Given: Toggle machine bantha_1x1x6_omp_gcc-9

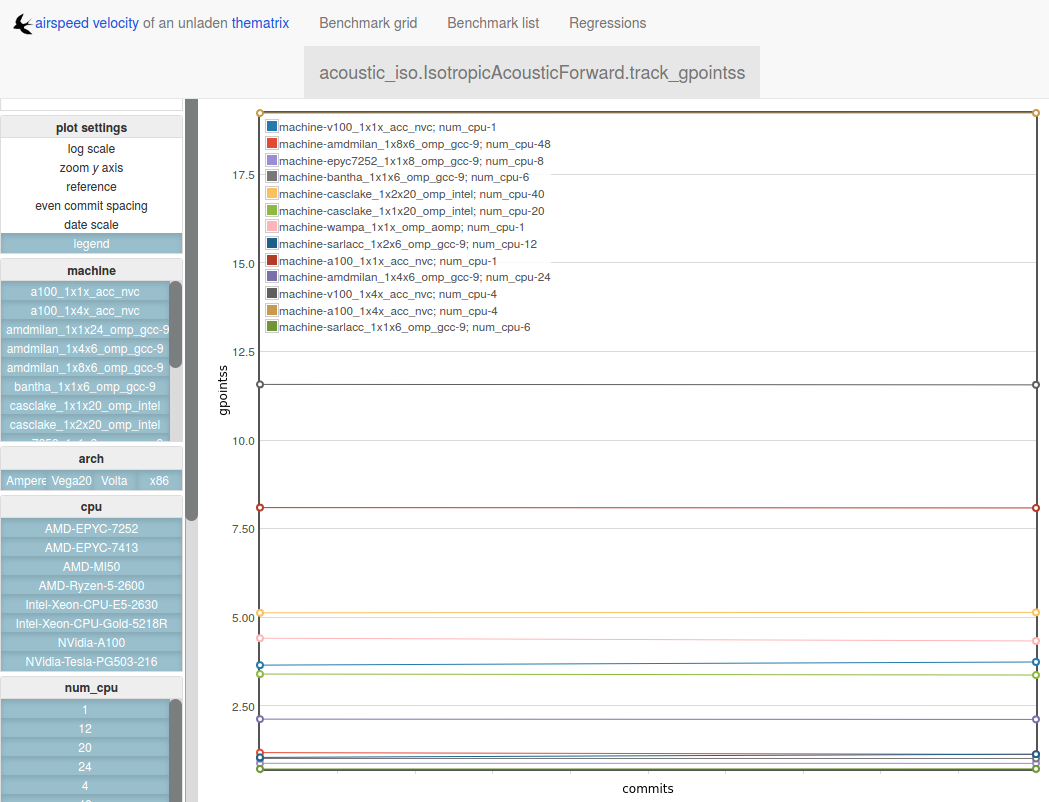Looking at the screenshot, I should (85, 387).
